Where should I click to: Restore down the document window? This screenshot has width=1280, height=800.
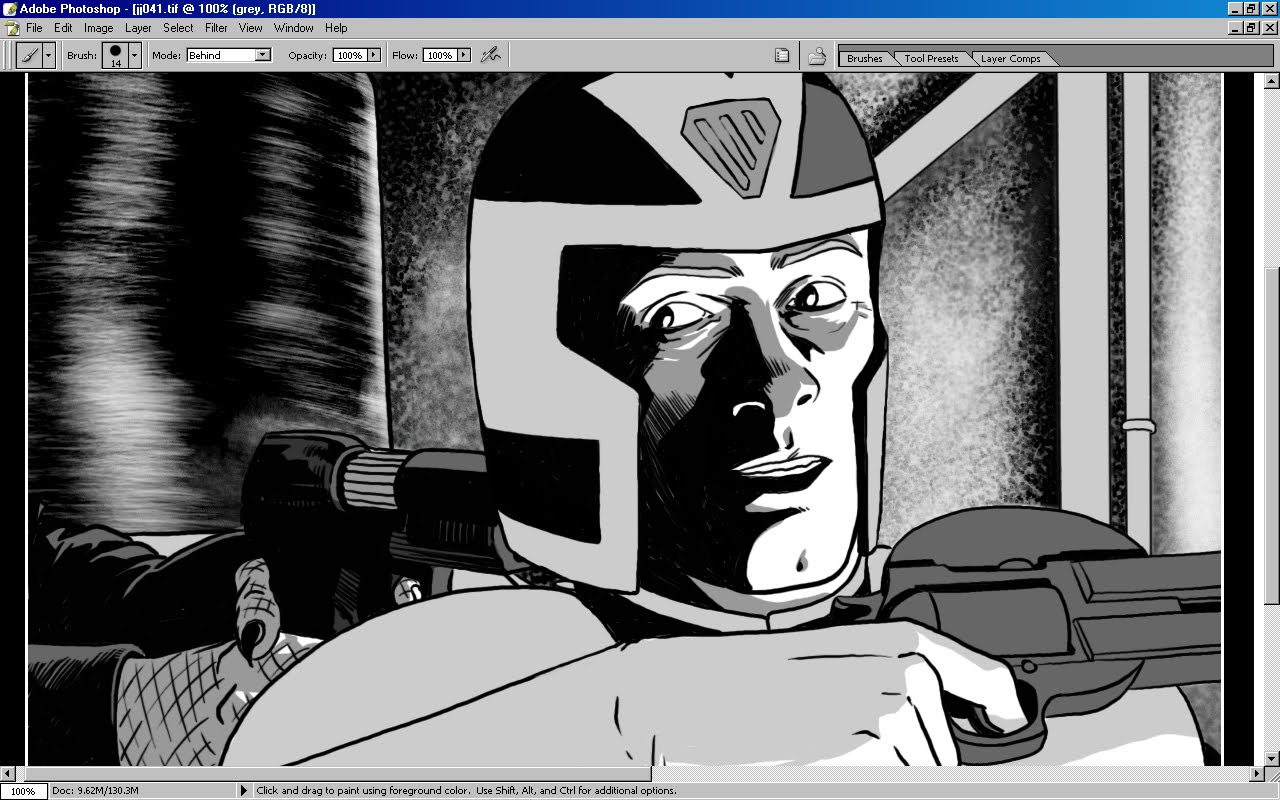coord(1252,28)
